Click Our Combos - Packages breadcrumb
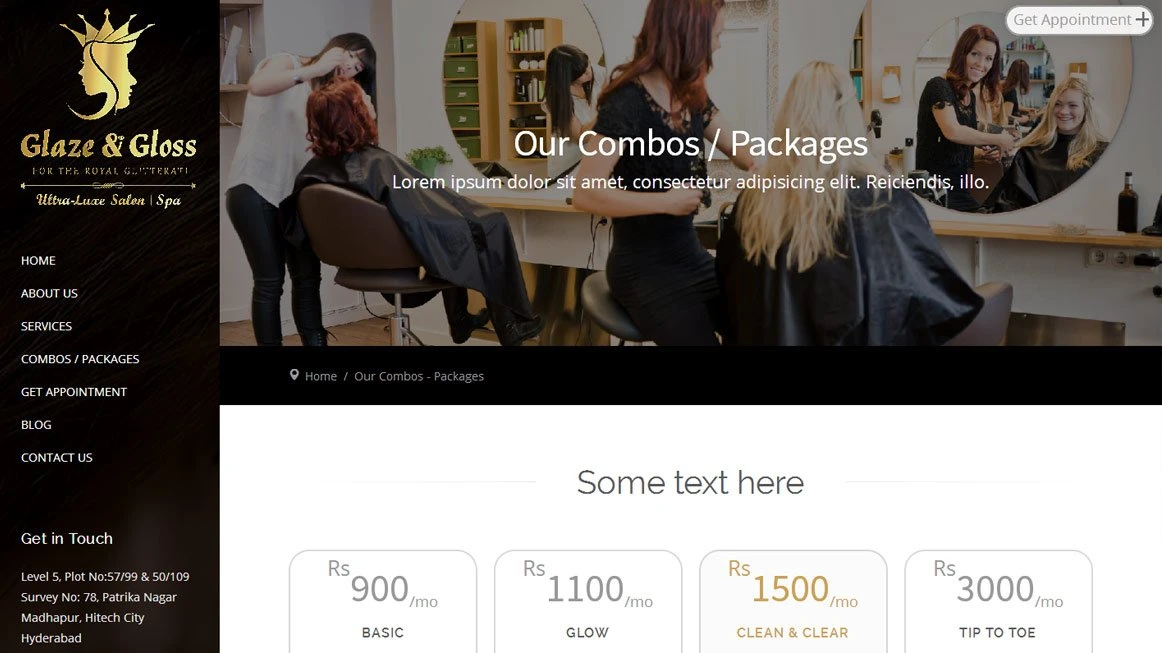The height and width of the screenshot is (653, 1162). (419, 377)
